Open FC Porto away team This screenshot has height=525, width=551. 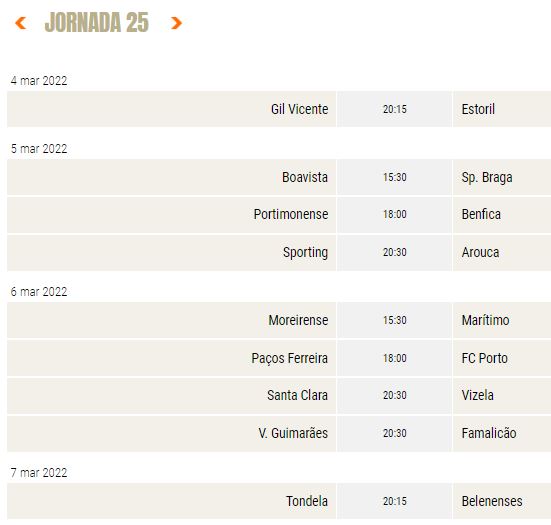pos(485,358)
